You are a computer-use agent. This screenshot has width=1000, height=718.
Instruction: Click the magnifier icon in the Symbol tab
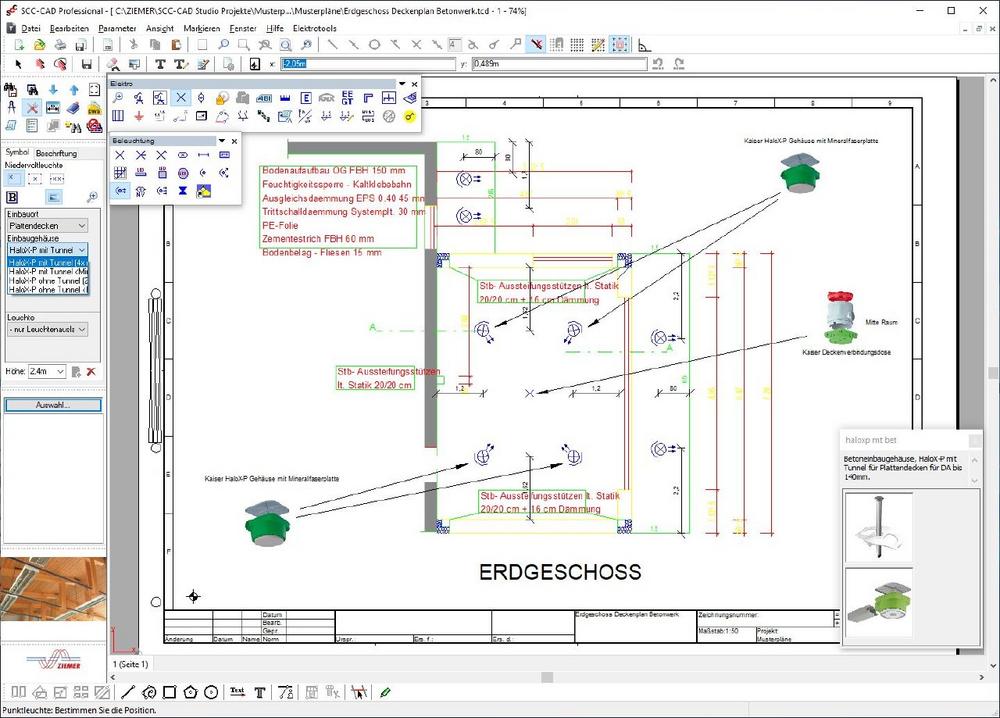point(92,197)
